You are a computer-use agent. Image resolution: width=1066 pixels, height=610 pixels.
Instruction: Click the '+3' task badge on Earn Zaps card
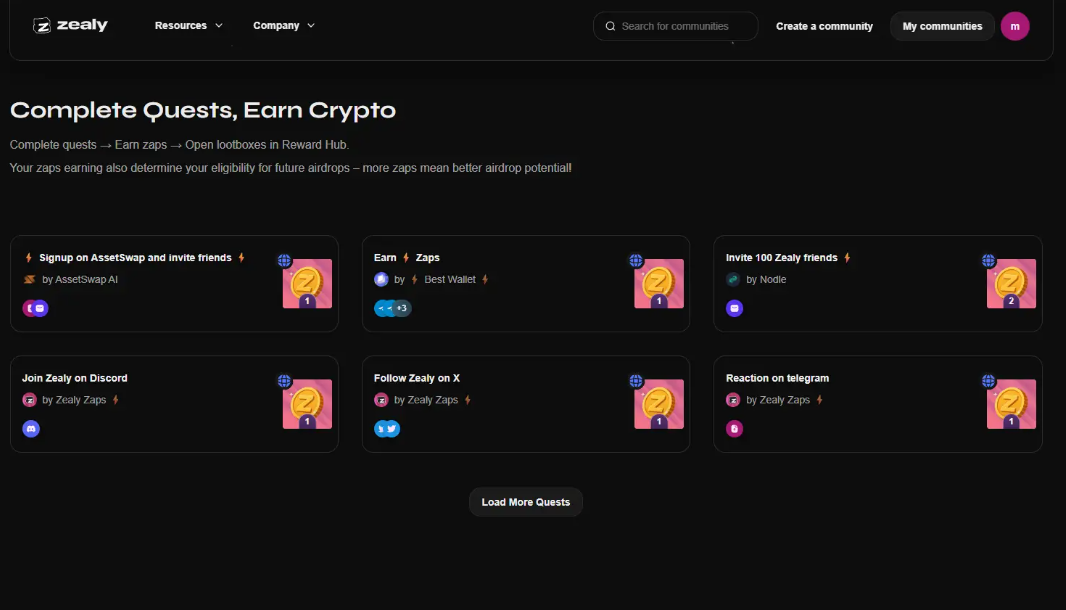click(x=402, y=308)
